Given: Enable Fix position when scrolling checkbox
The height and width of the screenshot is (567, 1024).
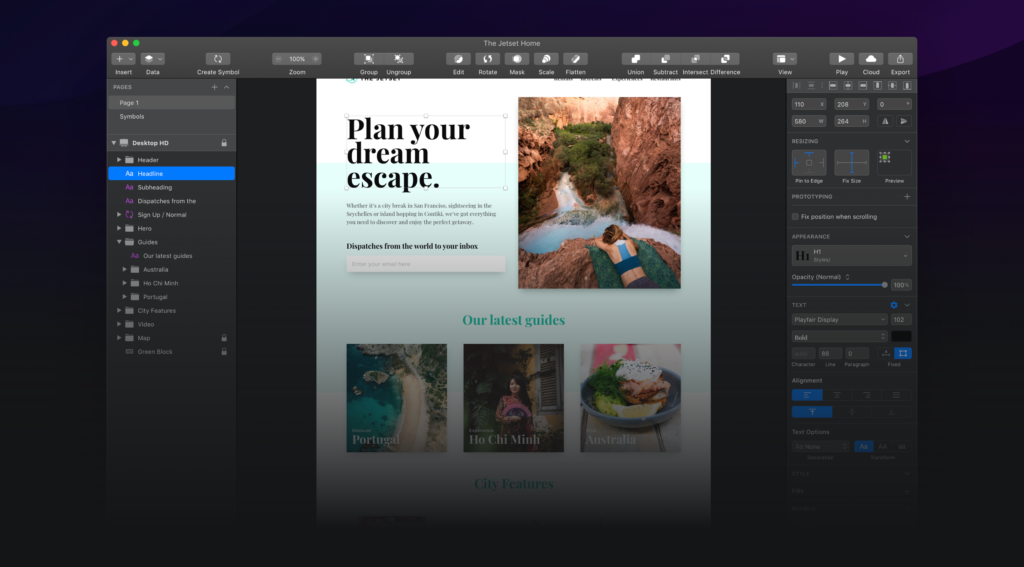Looking at the screenshot, I should pos(796,216).
